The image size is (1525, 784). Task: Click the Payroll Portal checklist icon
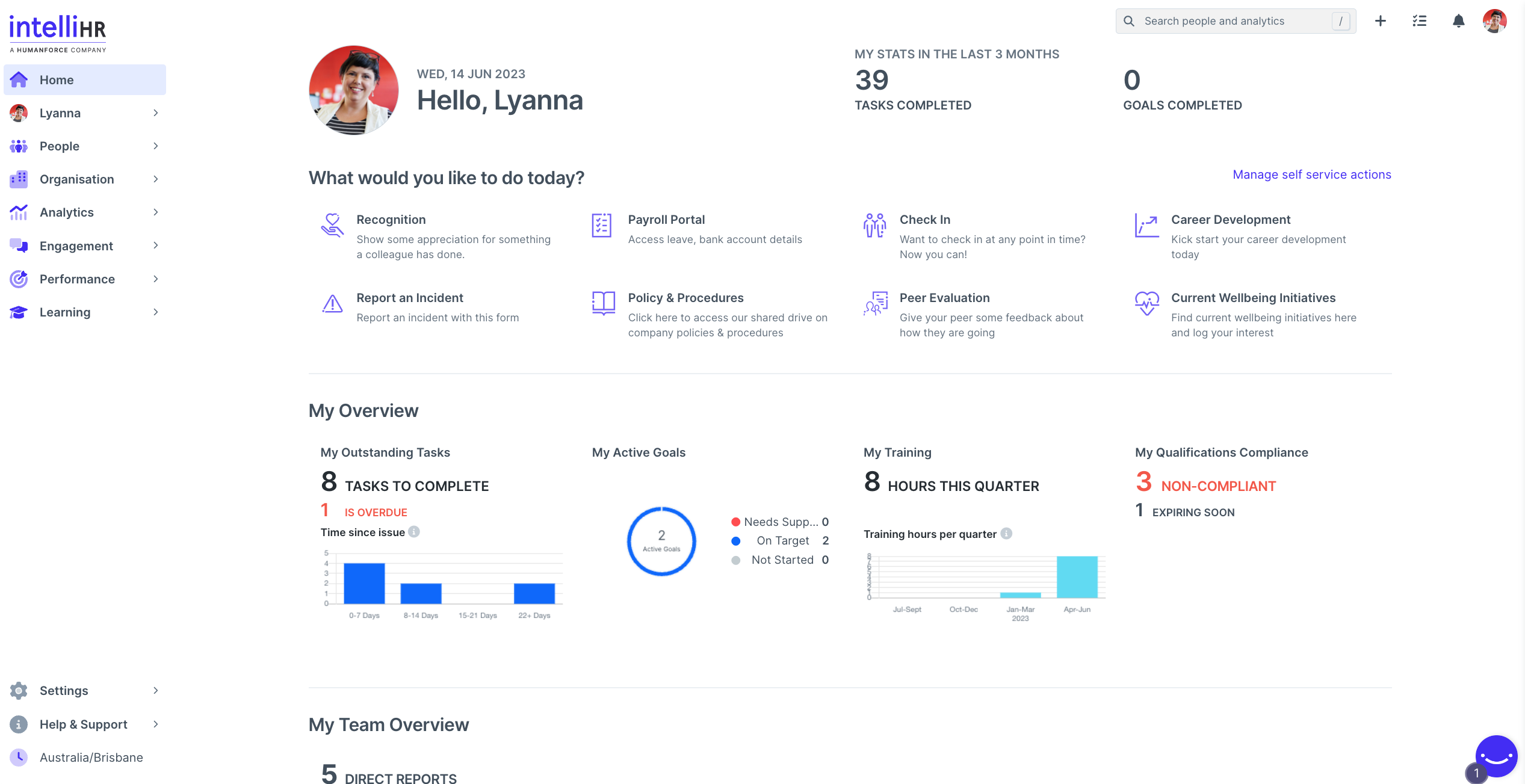point(601,226)
